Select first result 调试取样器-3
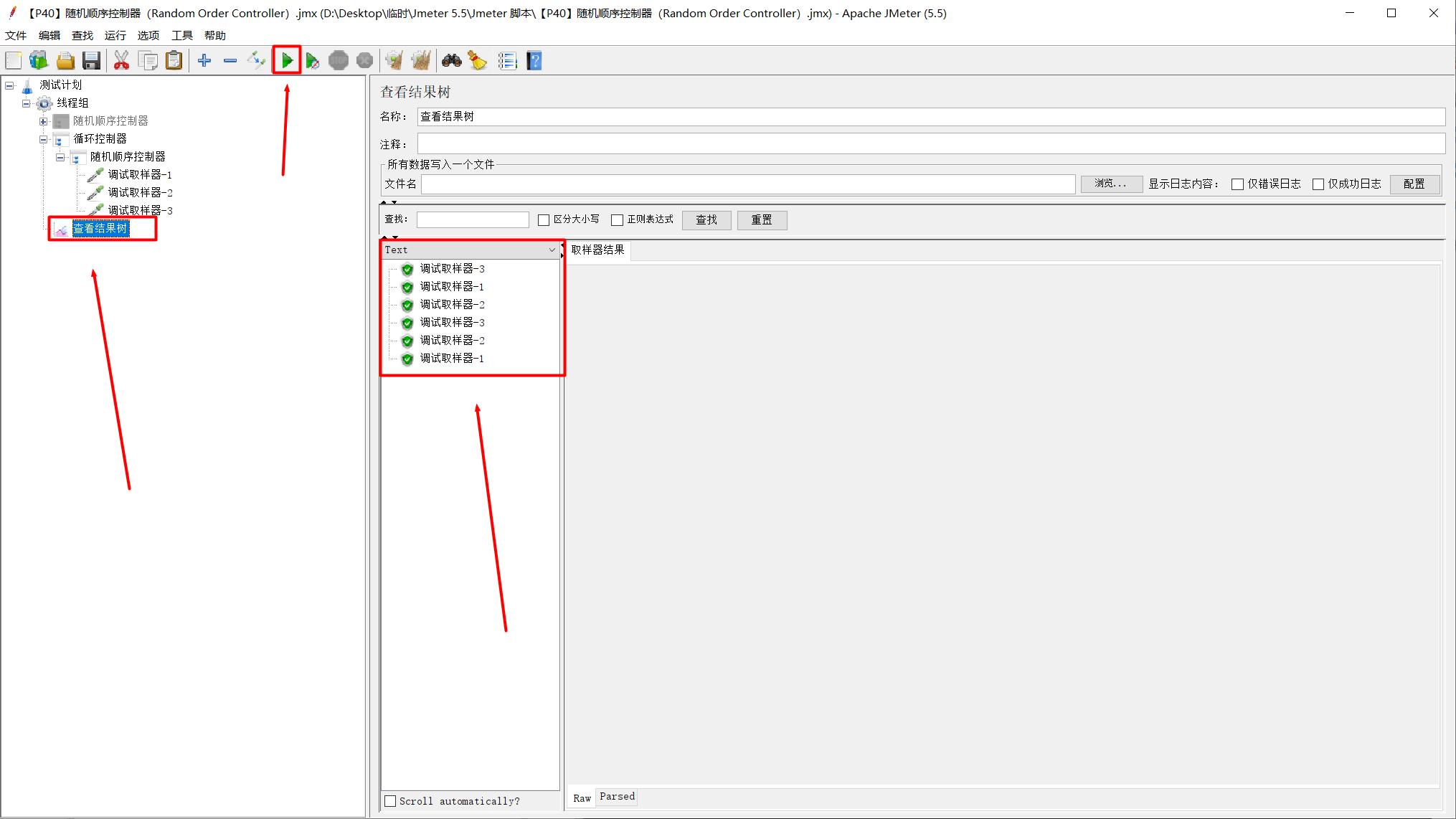The width and height of the screenshot is (1456, 819). pyautogui.click(x=452, y=269)
